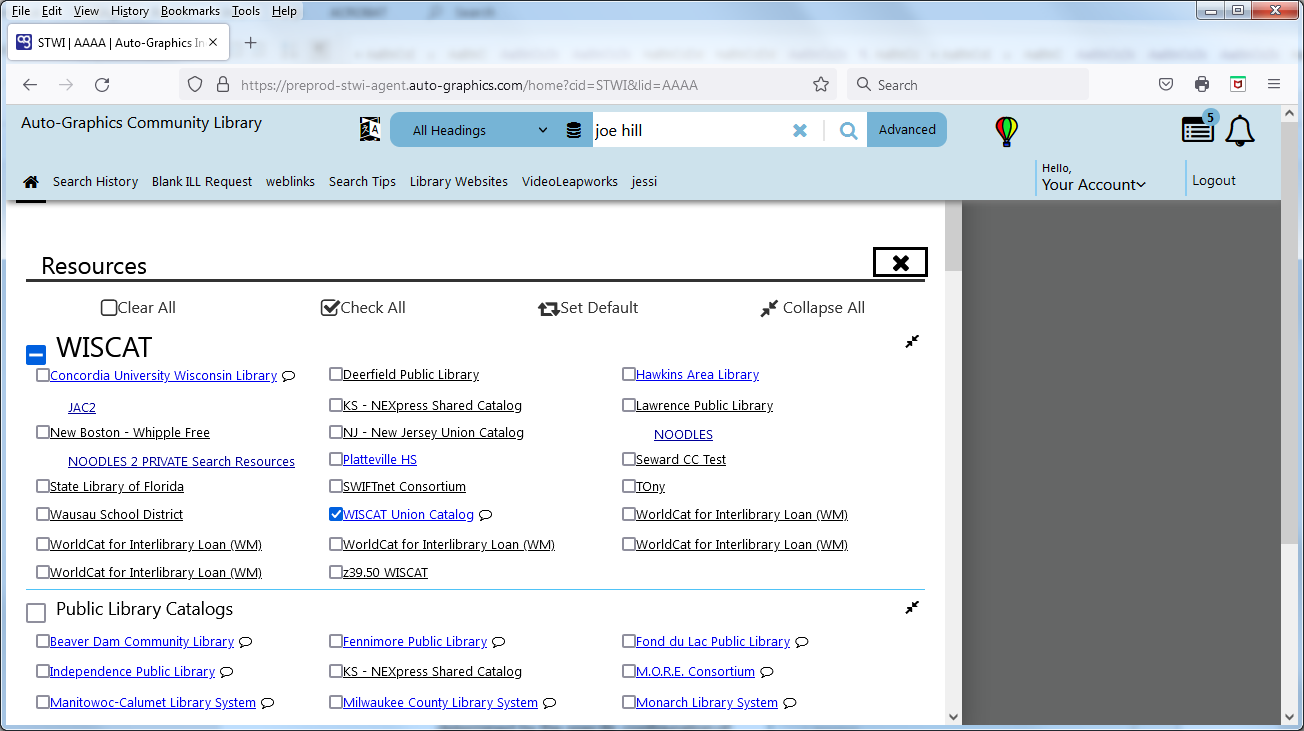The image size is (1304, 731).
Task: Click comment icon beside Monarch Library System
Action: [789, 703]
